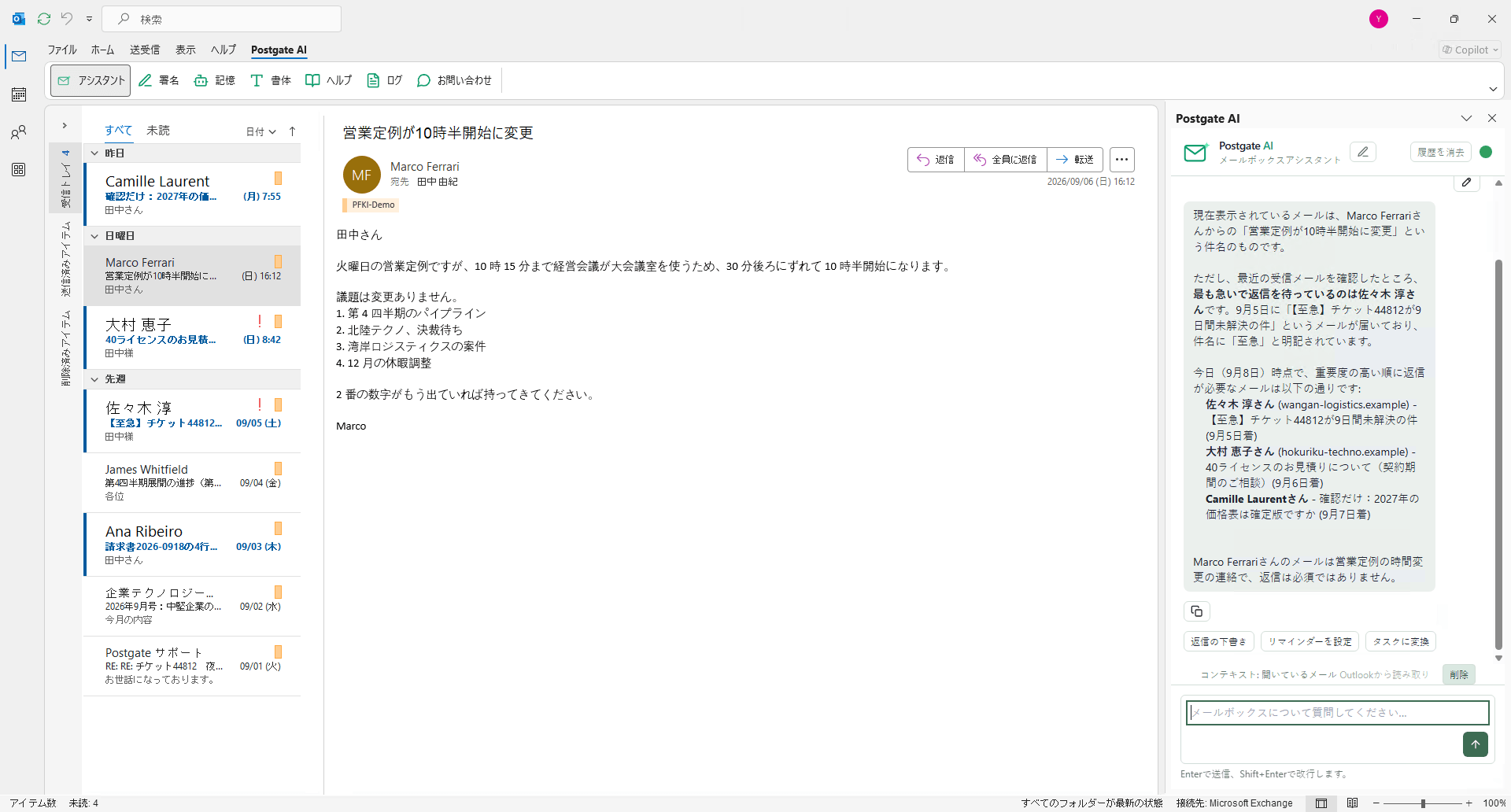Click the 書体 text icon in ribbon
This screenshot has height=812, width=1511.
pos(257,80)
